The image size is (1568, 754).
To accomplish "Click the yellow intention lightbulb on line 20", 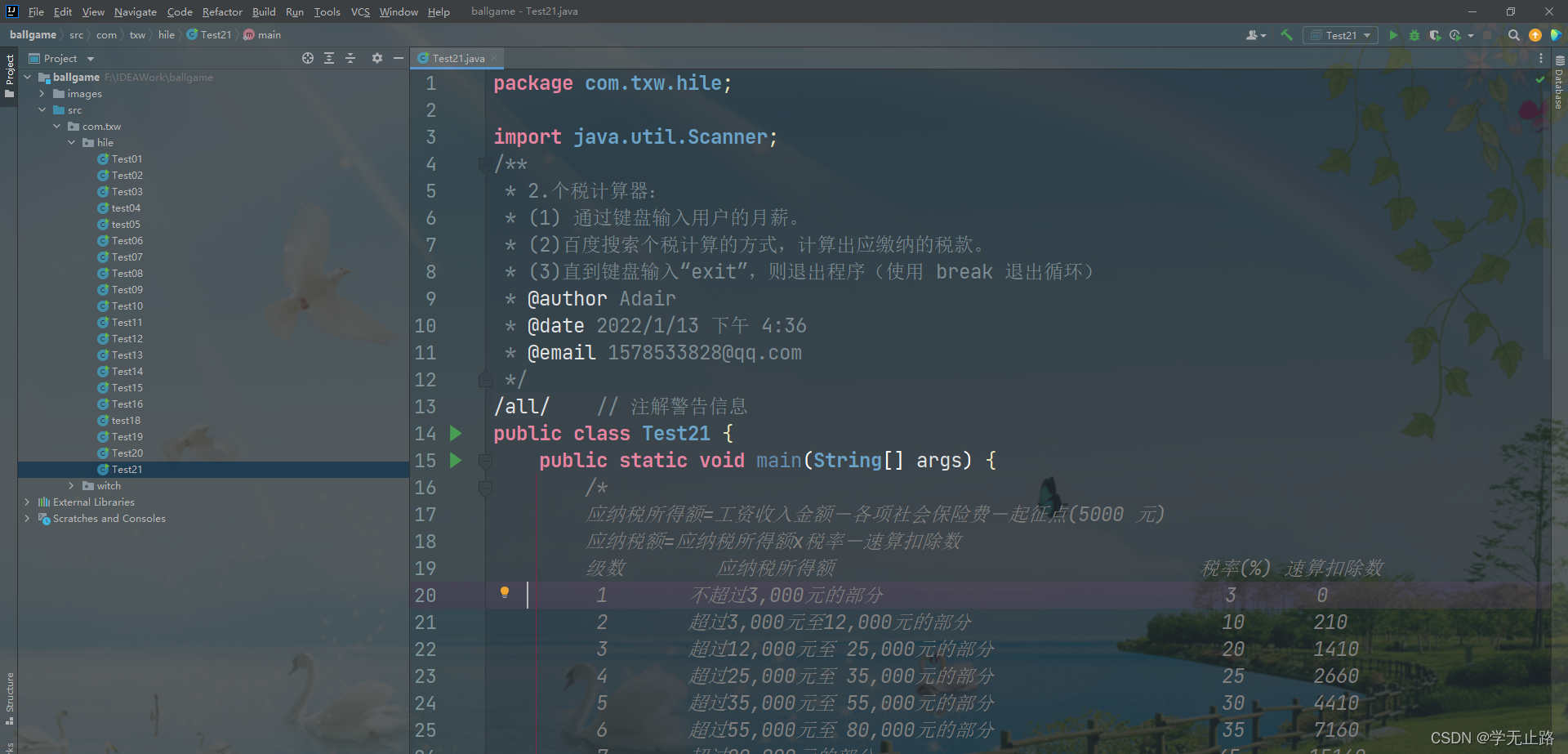I will 505,592.
